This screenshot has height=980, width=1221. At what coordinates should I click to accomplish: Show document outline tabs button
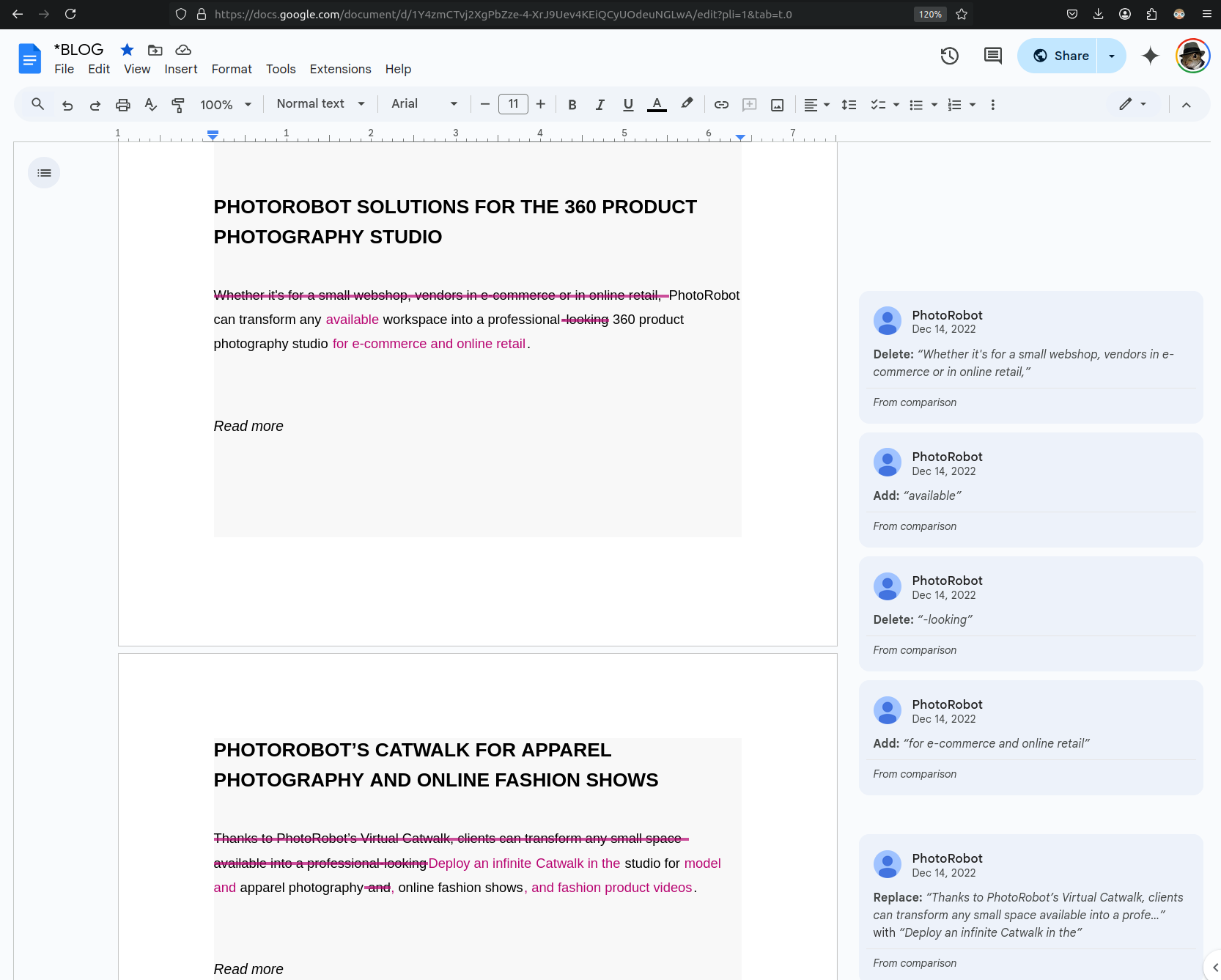(x=44, y=173)
